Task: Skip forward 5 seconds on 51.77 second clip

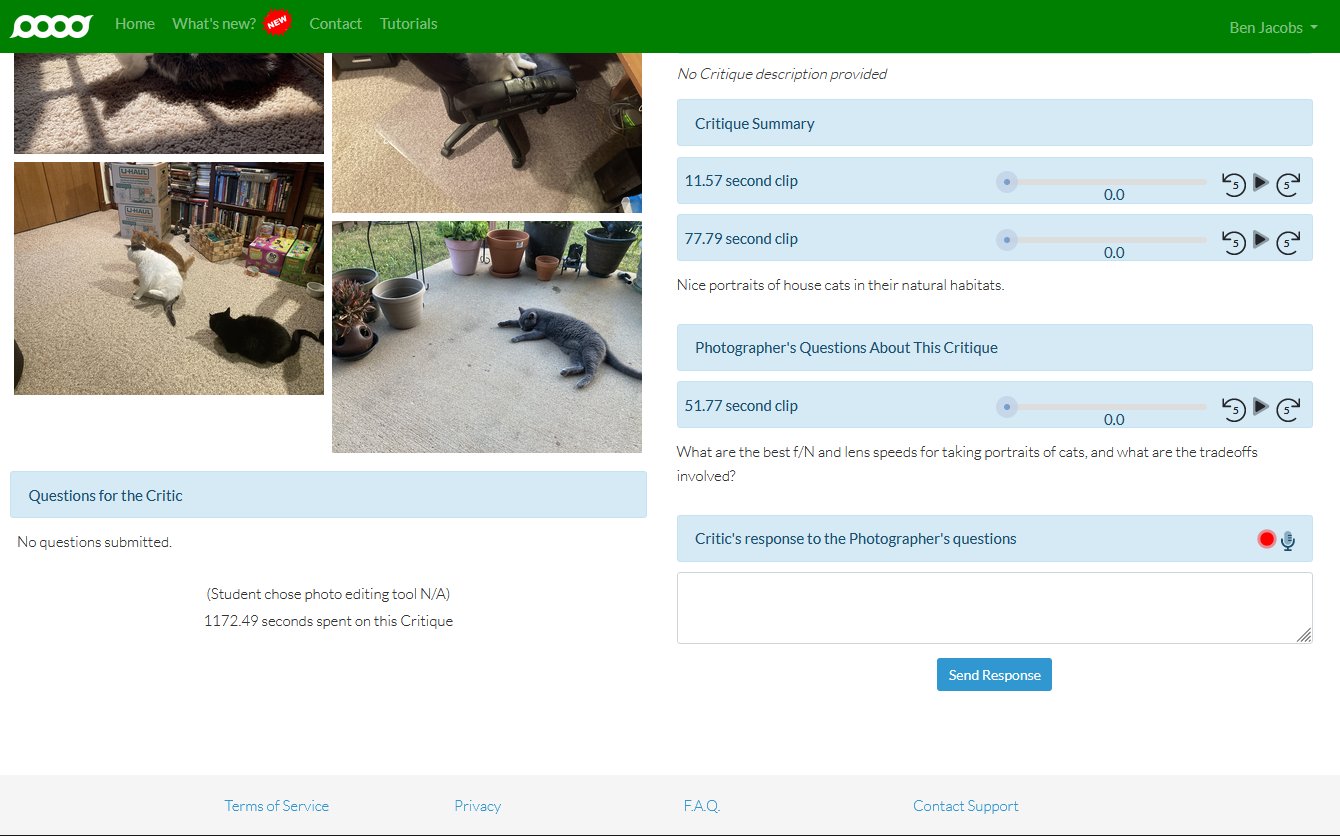Action: 1289,408
